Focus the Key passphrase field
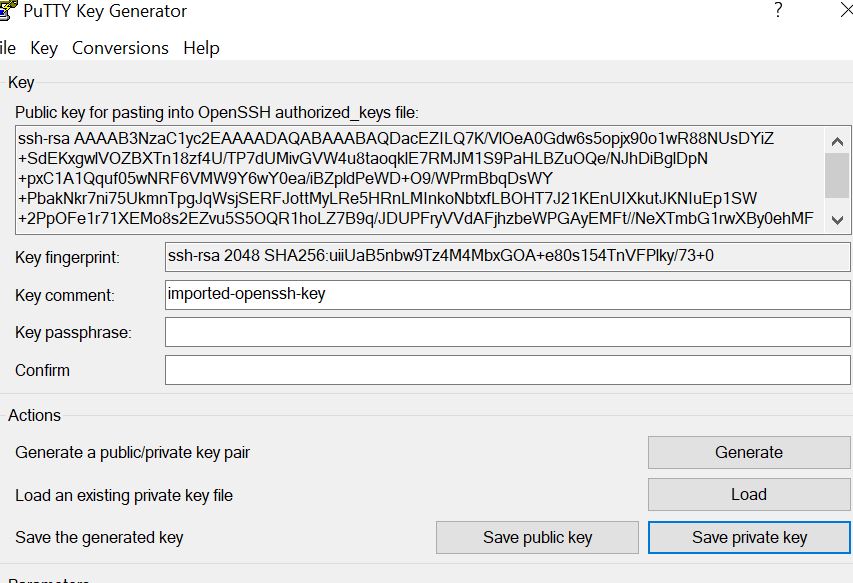 coord(508,332)
